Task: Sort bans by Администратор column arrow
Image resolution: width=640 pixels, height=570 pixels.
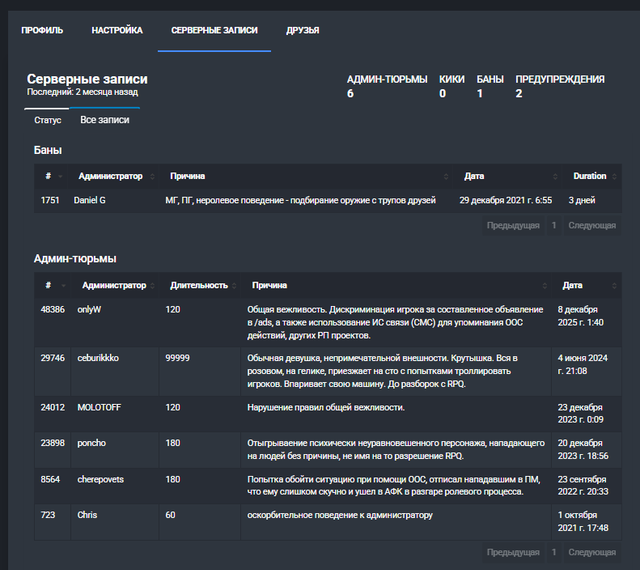Action: point(152,176)
